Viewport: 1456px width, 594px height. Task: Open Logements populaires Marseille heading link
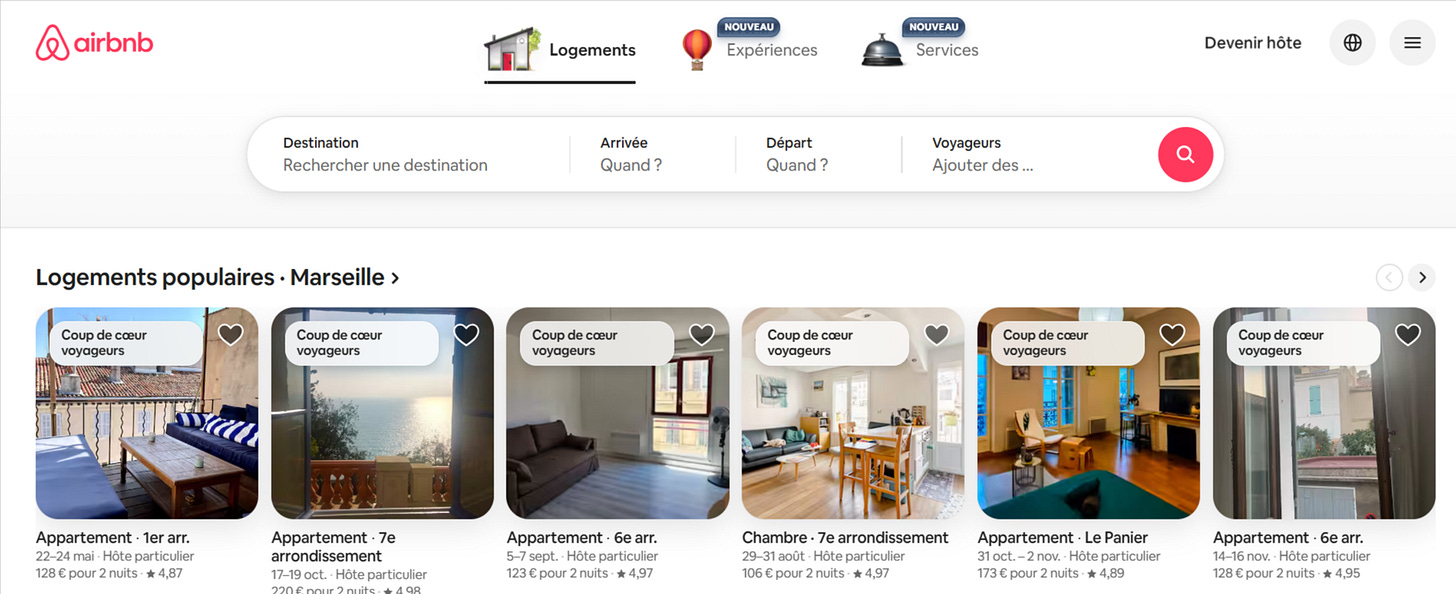(x=218, y=277)
